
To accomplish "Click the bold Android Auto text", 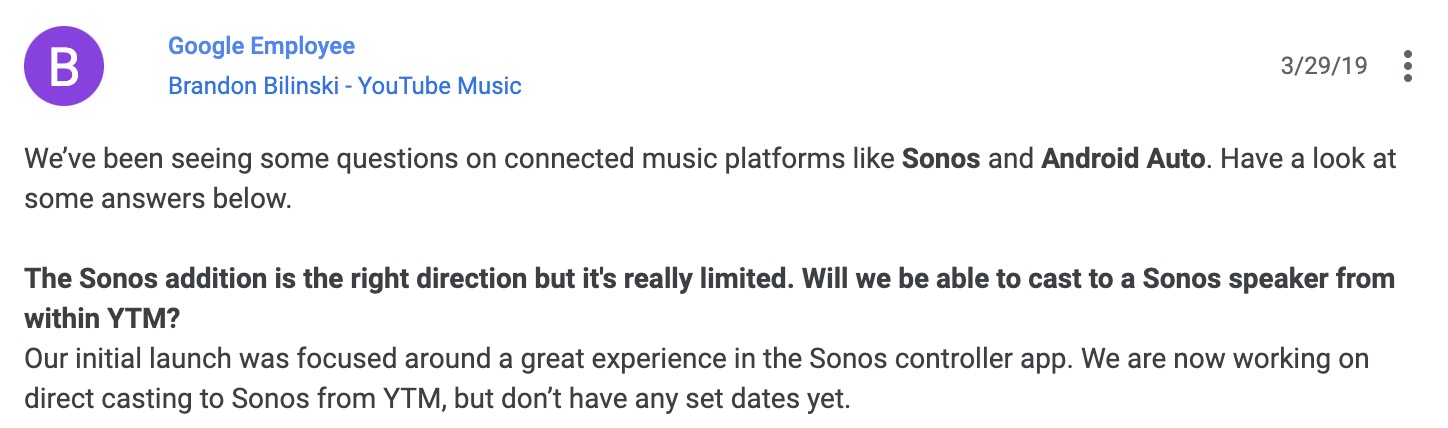I will tap(1122, 160).
